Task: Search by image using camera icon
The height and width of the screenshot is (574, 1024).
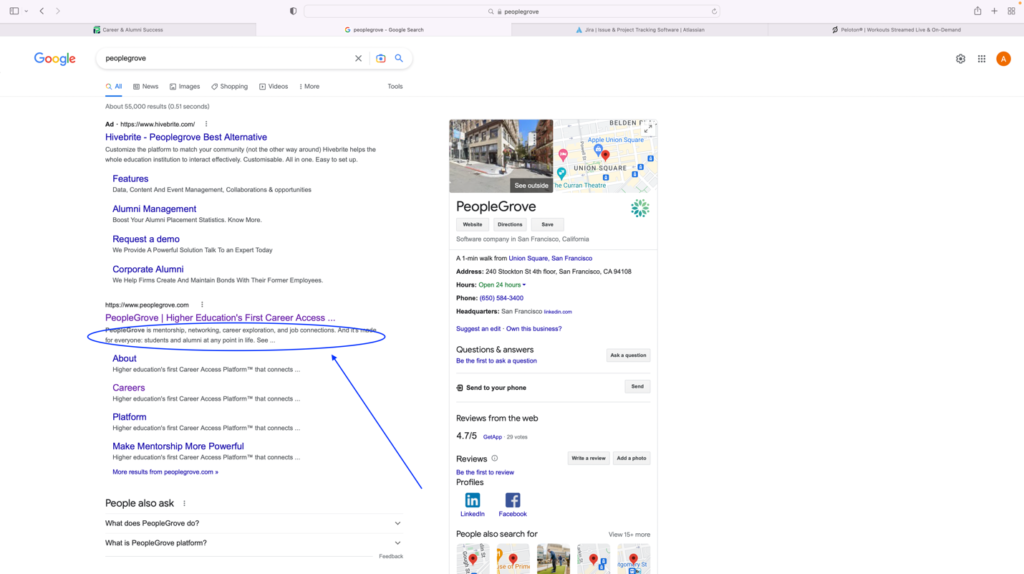Action: [381, 58]
